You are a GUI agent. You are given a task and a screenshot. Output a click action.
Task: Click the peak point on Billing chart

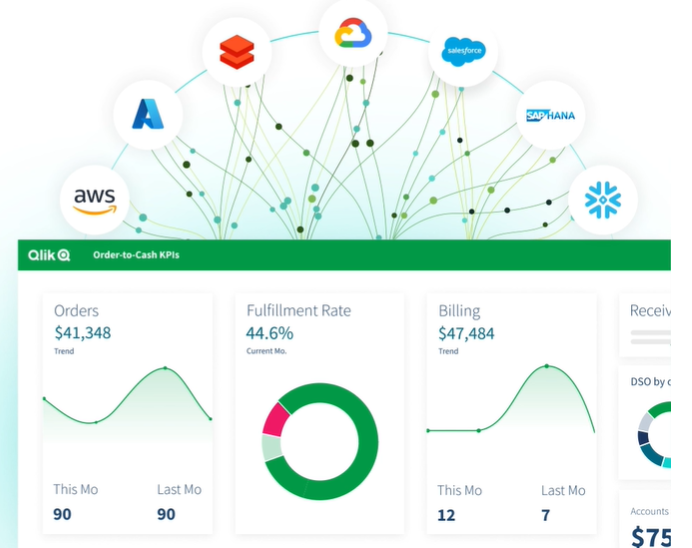[547, 366]
